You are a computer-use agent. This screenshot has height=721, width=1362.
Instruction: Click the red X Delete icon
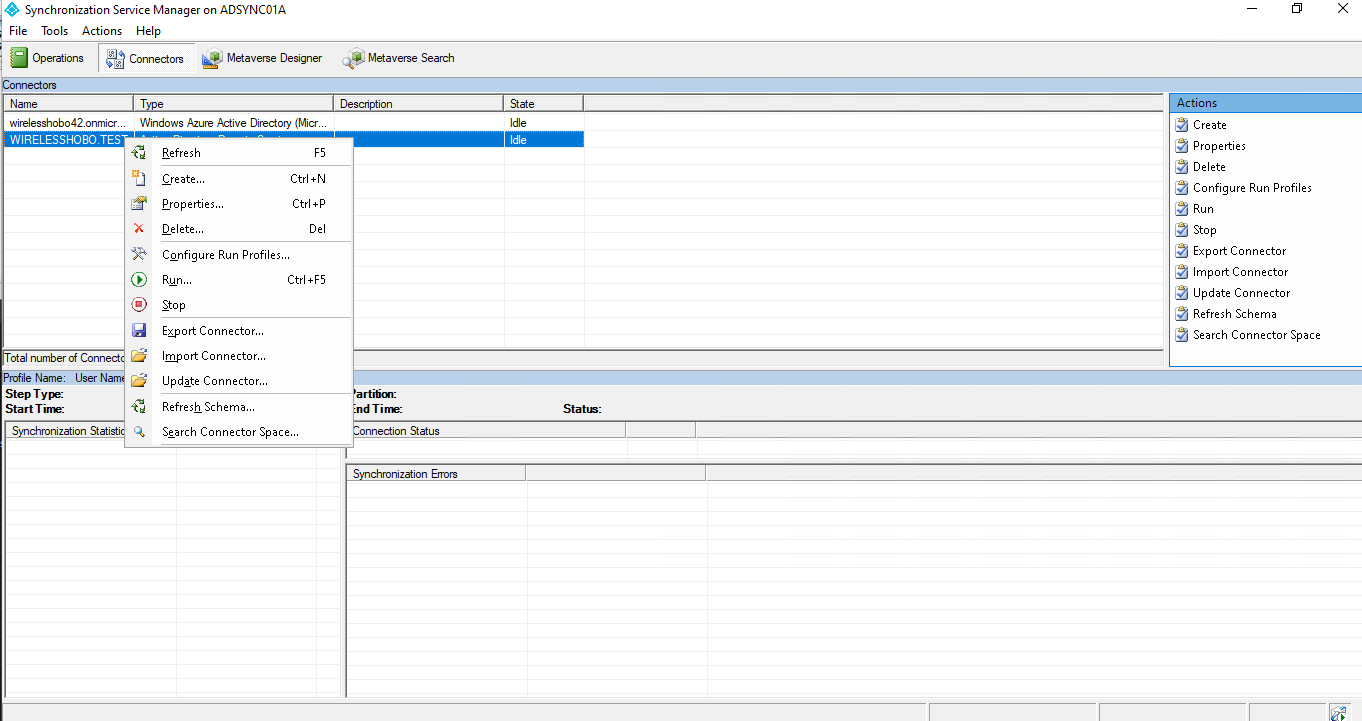139,229
